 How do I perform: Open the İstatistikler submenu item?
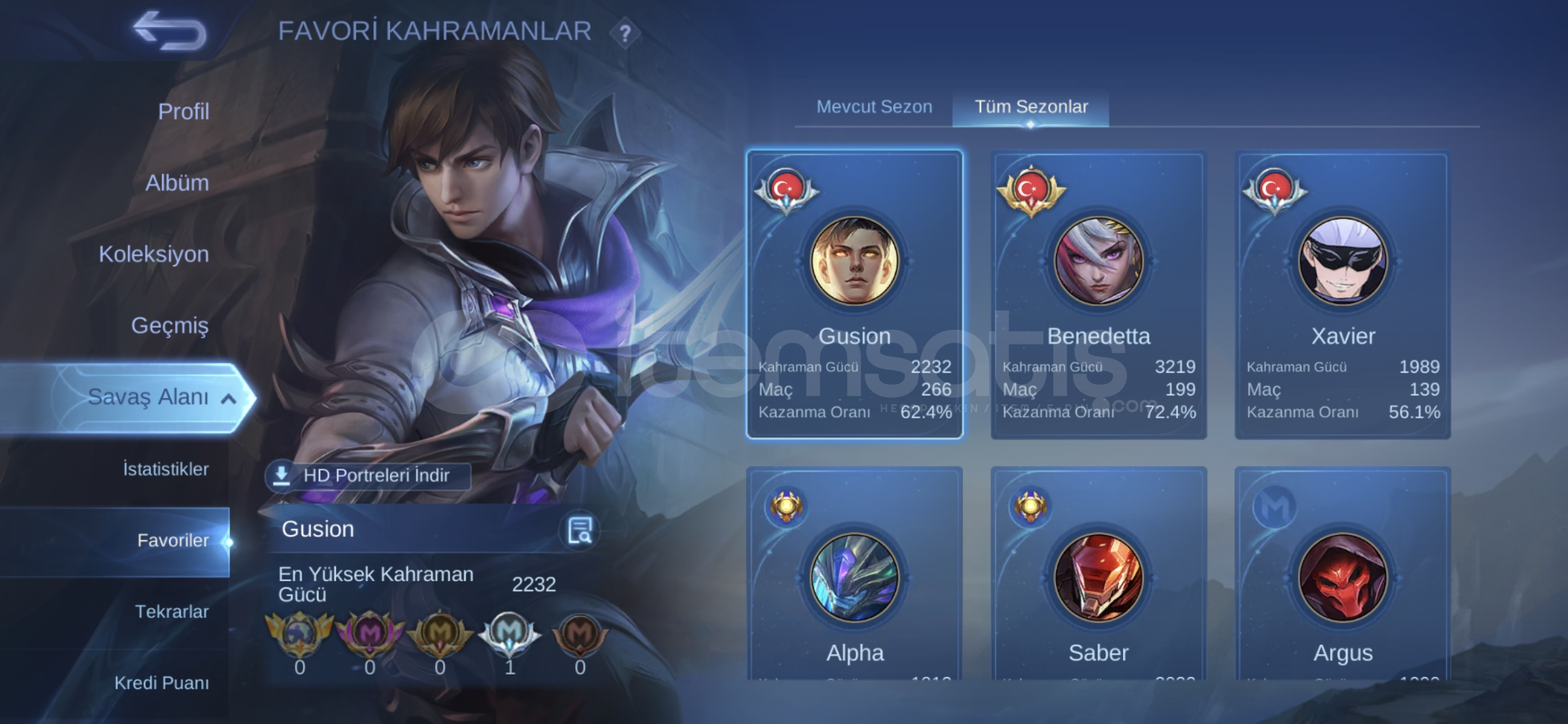coord(165,469)
